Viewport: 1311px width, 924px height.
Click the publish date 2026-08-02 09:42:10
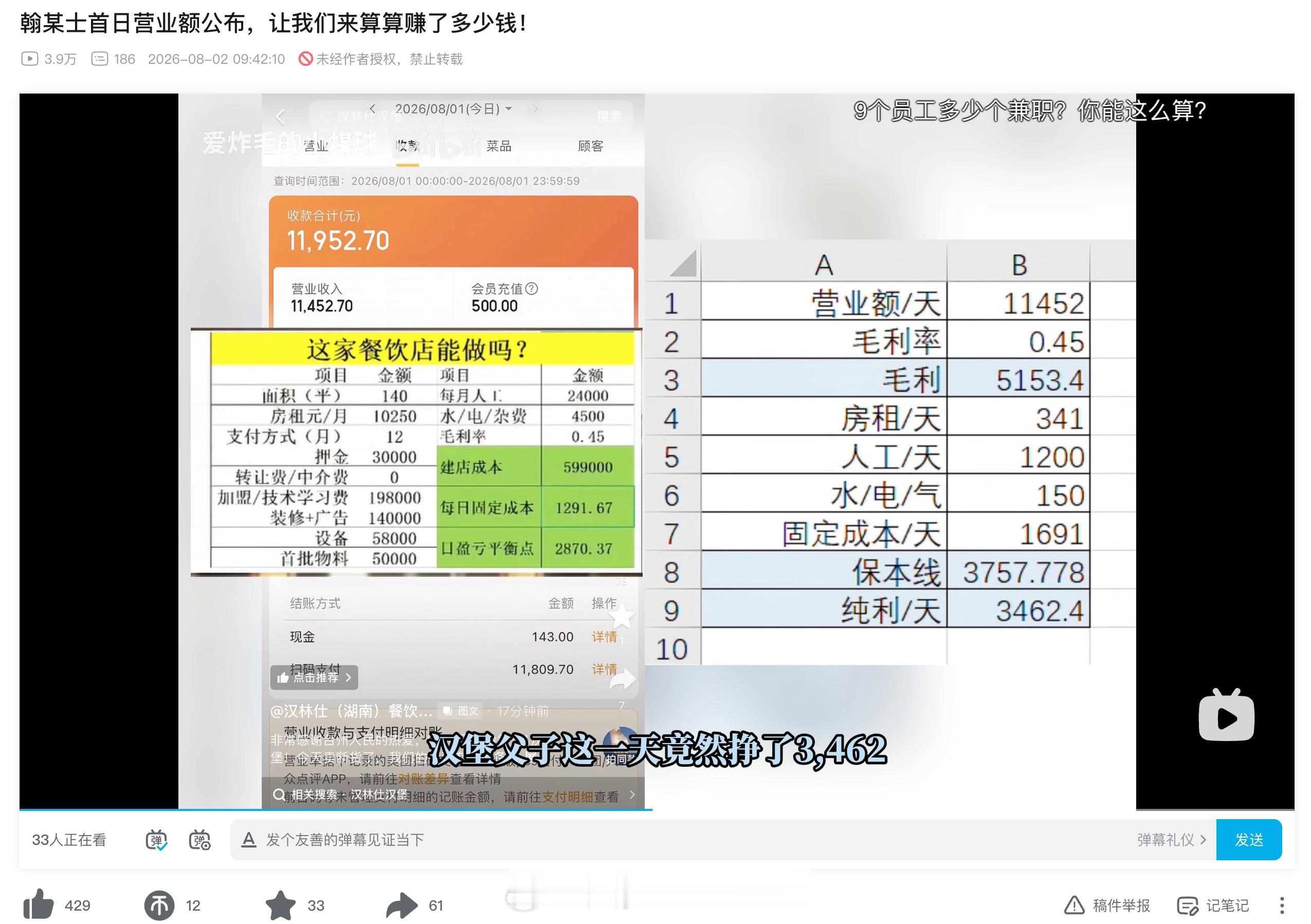coord(216,59)
